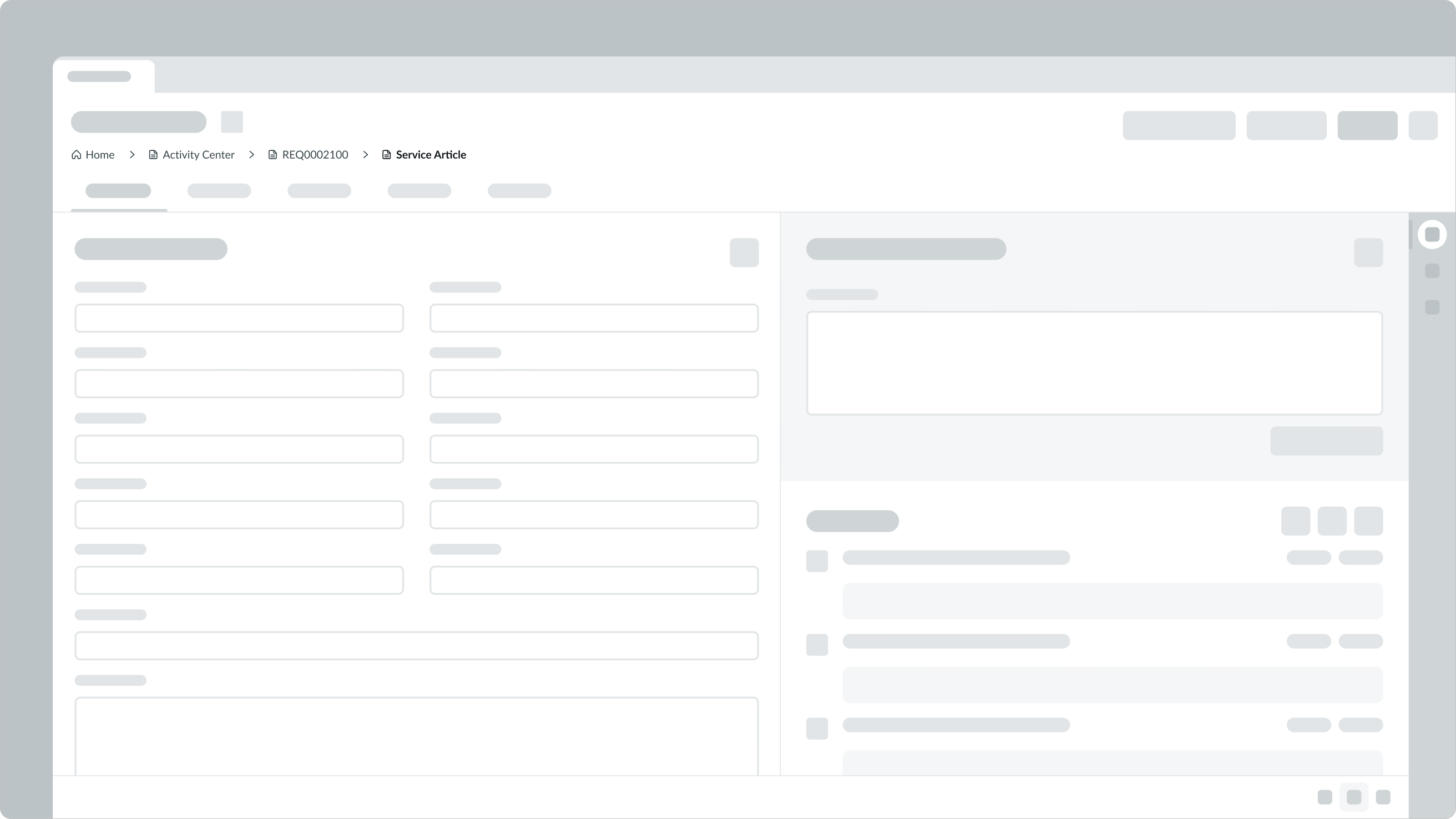Click the document icon beside Service Article

[x=386, y=154]
